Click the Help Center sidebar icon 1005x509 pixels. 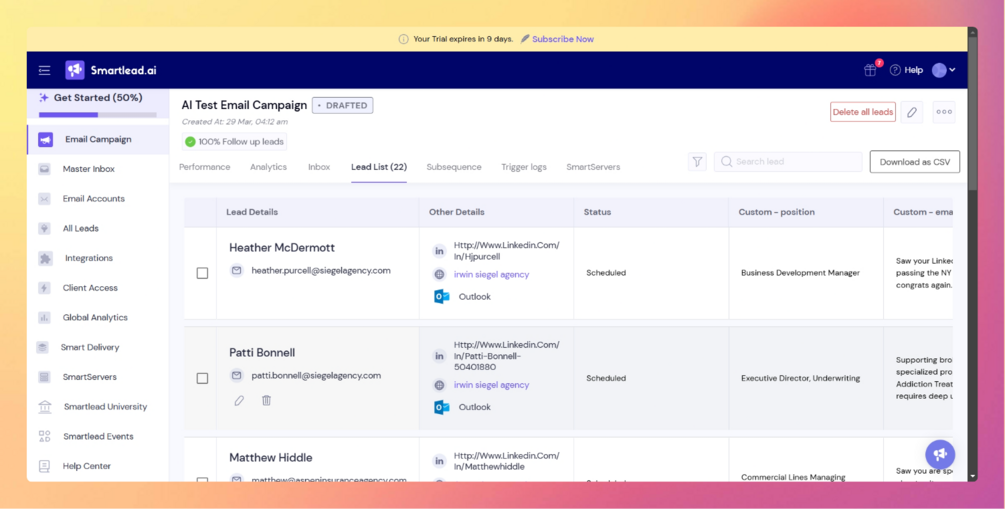click(x=44, y=466)
